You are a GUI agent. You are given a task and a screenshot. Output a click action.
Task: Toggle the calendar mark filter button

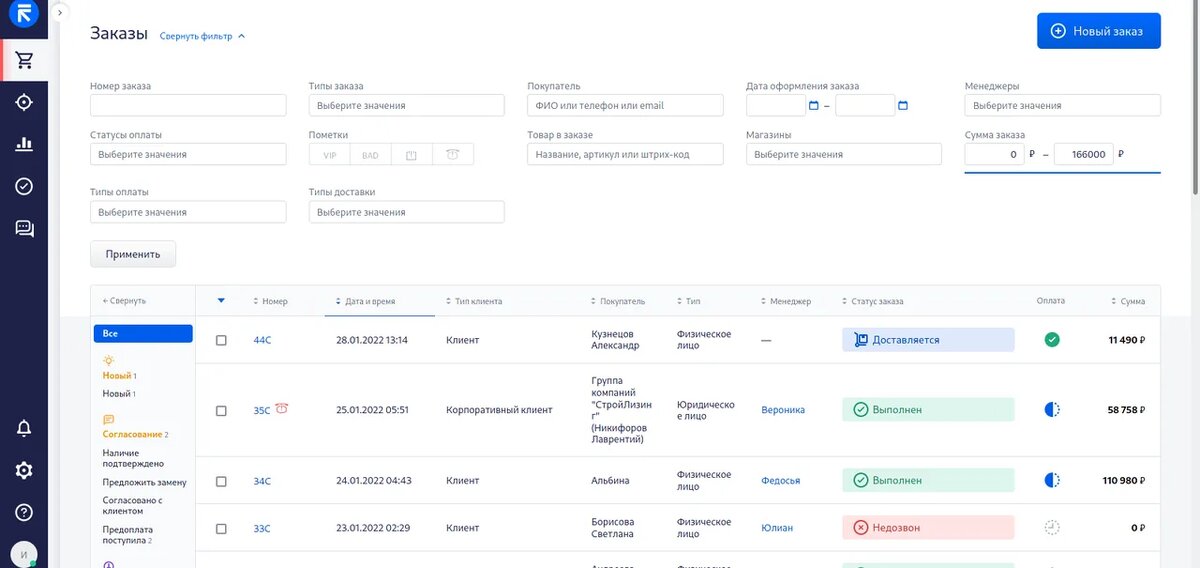[x=411, y=155]
